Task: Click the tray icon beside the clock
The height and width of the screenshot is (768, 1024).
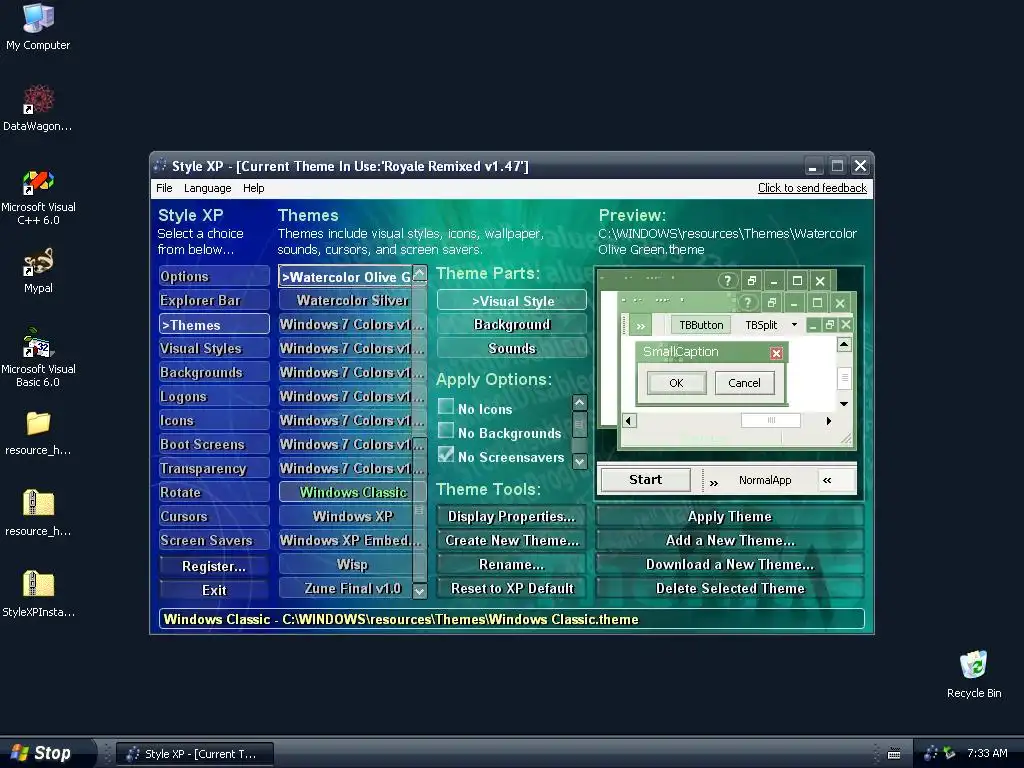Action: click(950, 753)
